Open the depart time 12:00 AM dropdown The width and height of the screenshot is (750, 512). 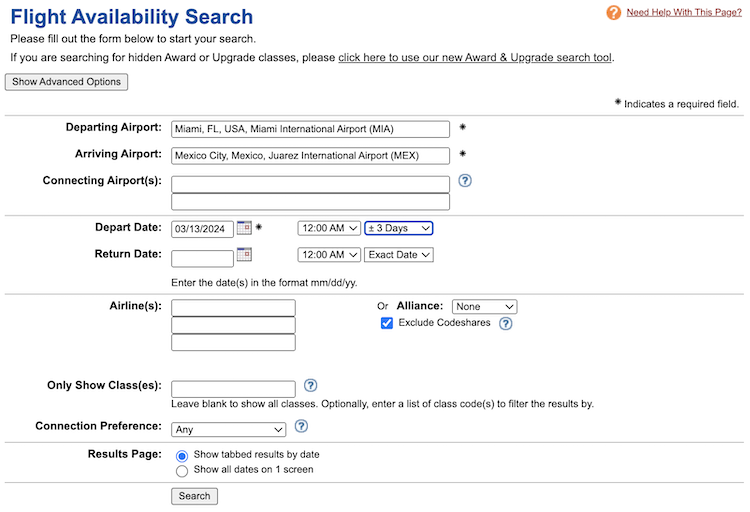point(329,229)
